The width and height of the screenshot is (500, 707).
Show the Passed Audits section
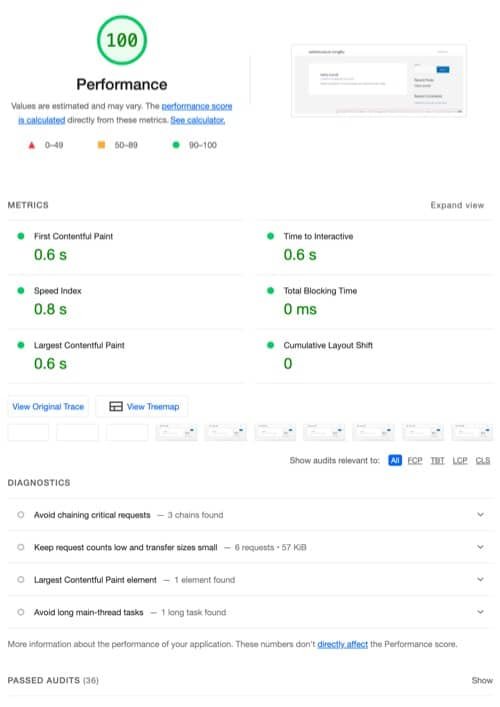(x=482, y=680)
